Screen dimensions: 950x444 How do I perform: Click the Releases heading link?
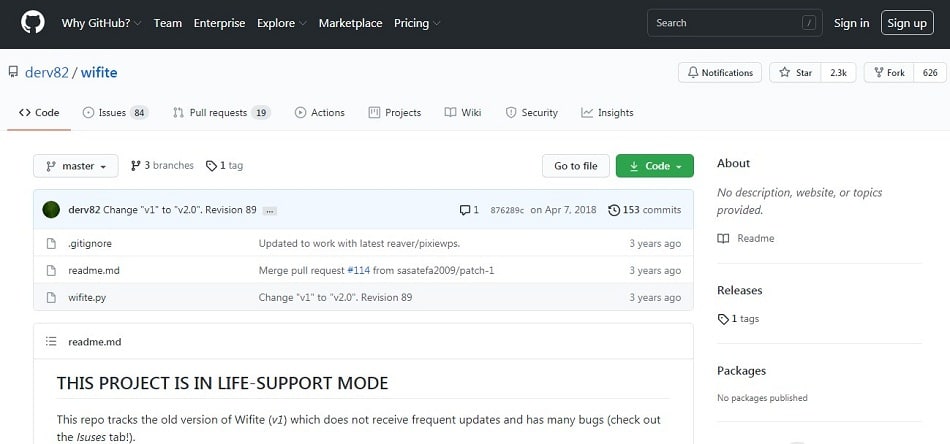(740, 290)
